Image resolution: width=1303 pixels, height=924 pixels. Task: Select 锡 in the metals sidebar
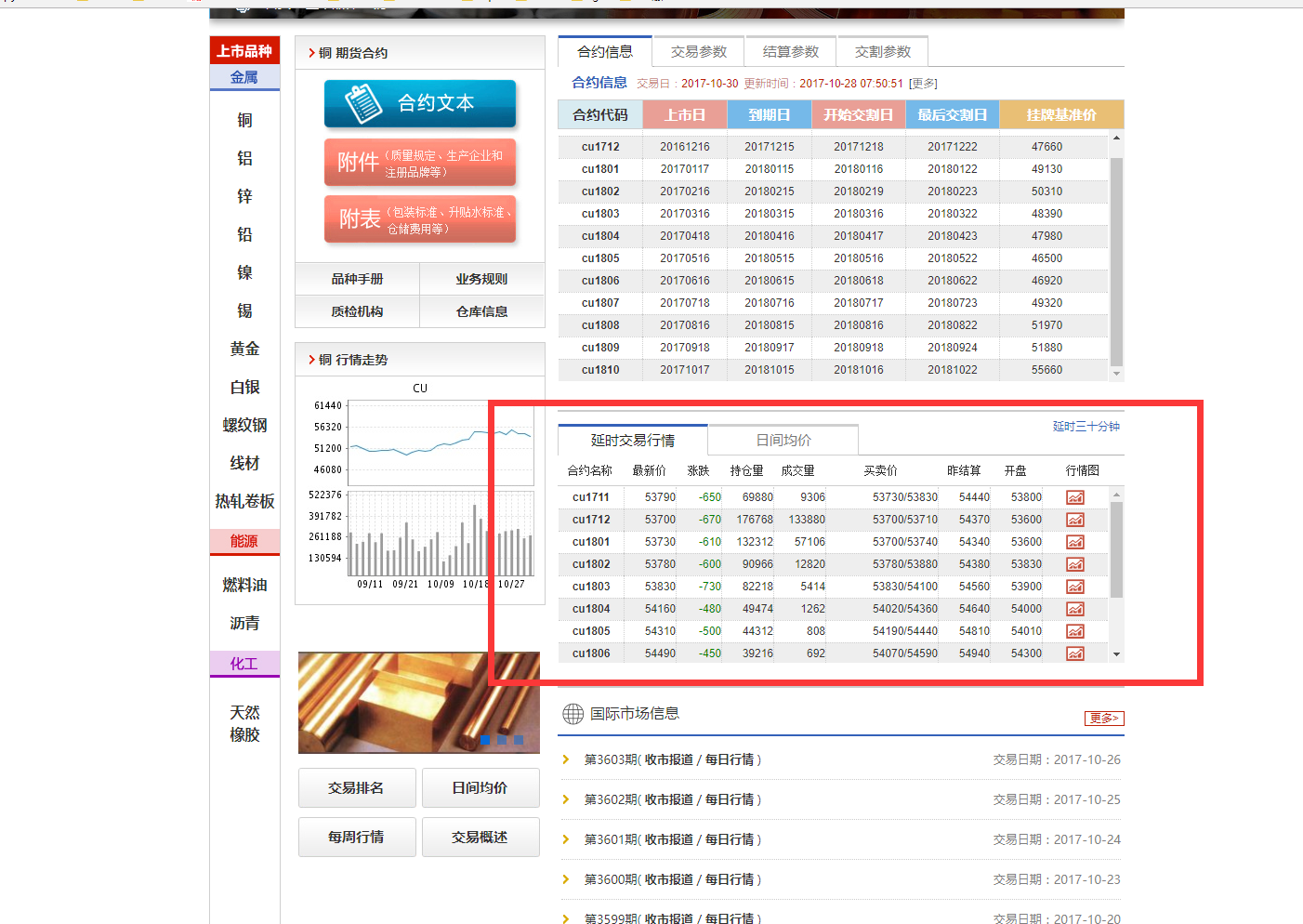(x=244, y=310)
